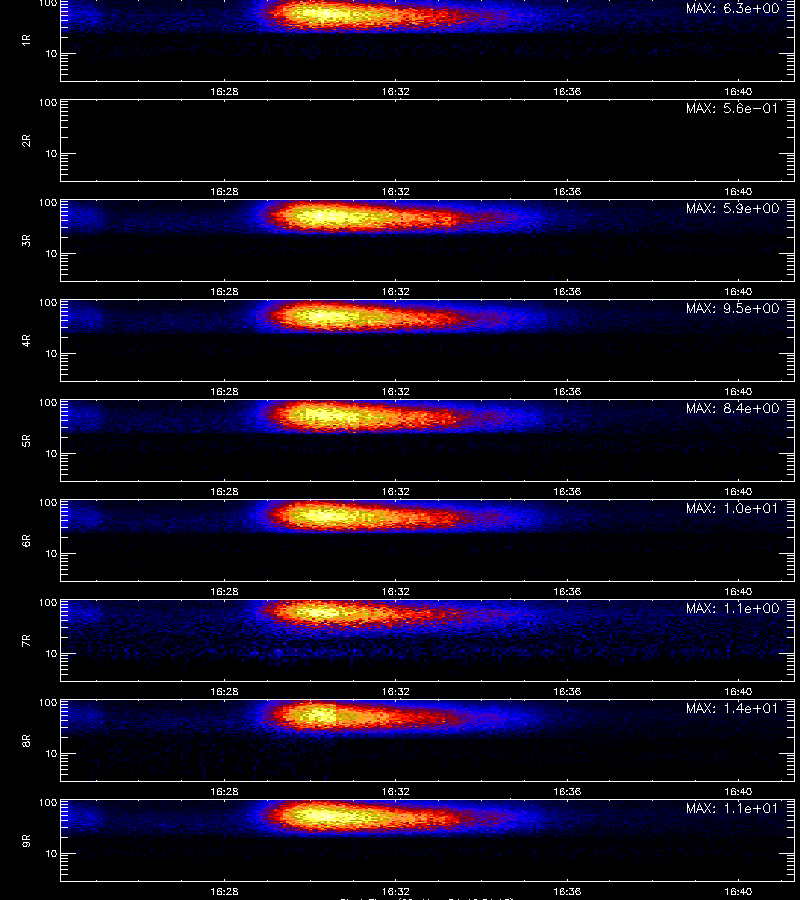Image resolution: width=800 pixels, height=900 pixels.
Task: Click the '8R' detector axis label
Action: pyautogui.click(x=26, y=740)
